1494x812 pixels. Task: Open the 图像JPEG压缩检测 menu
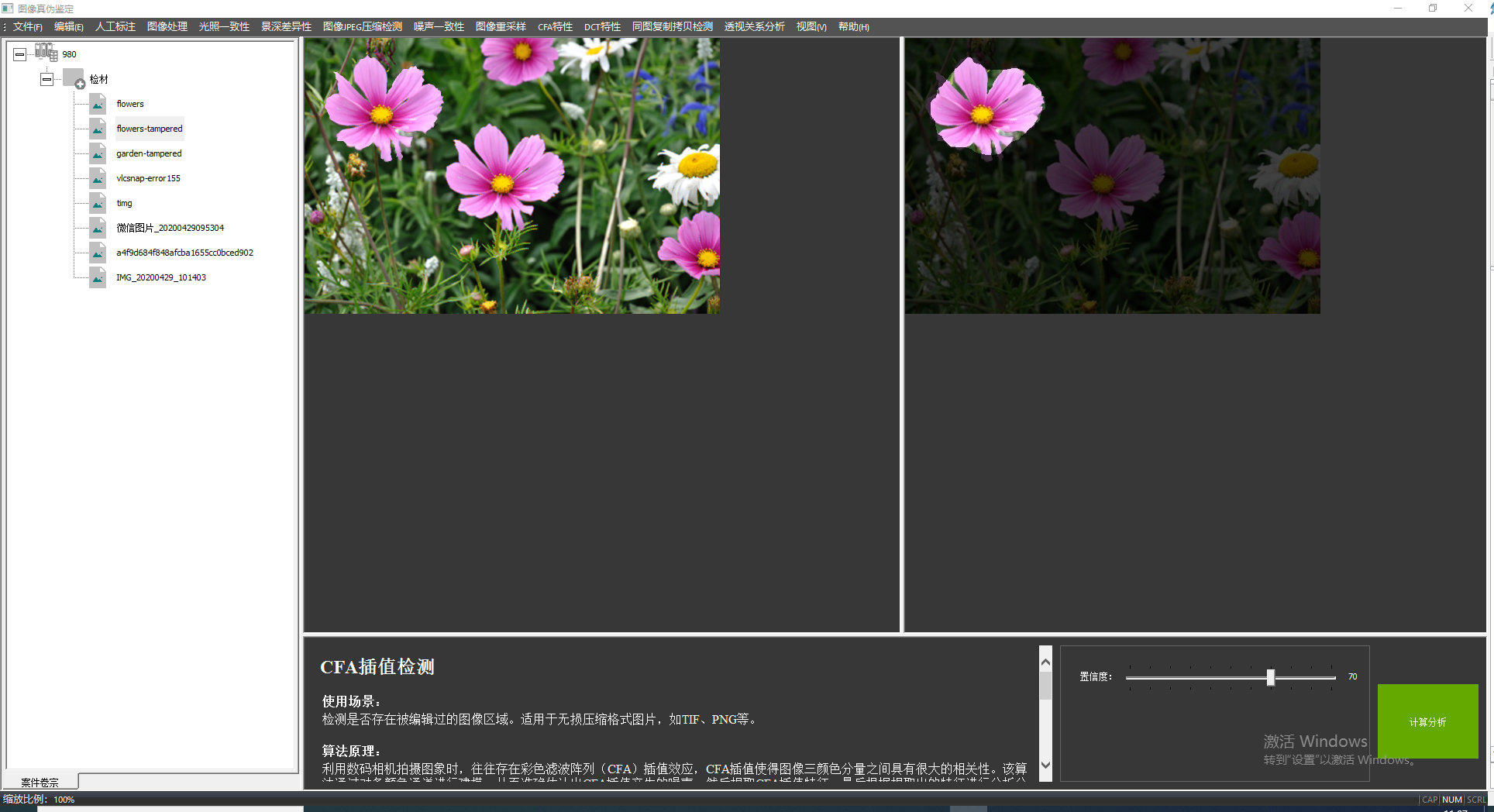pyautogui.click(x=362, y=27)
